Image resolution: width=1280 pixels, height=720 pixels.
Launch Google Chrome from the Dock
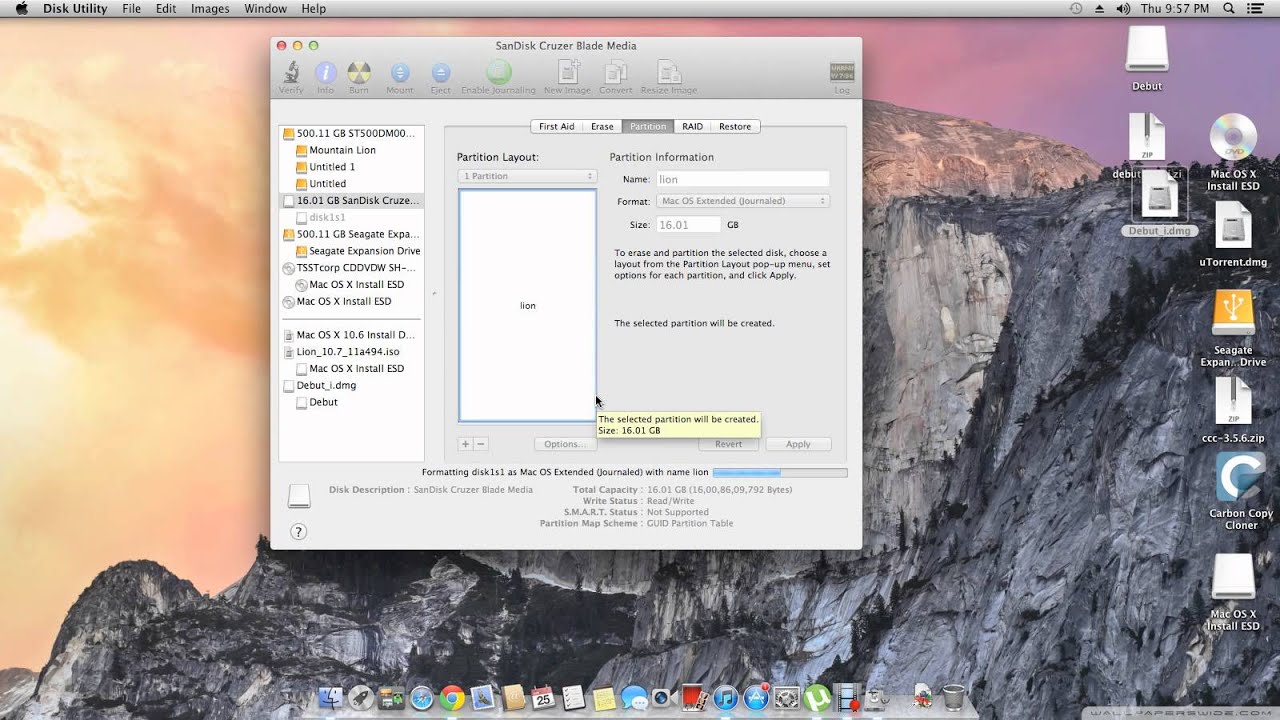[x=452, y=697]
